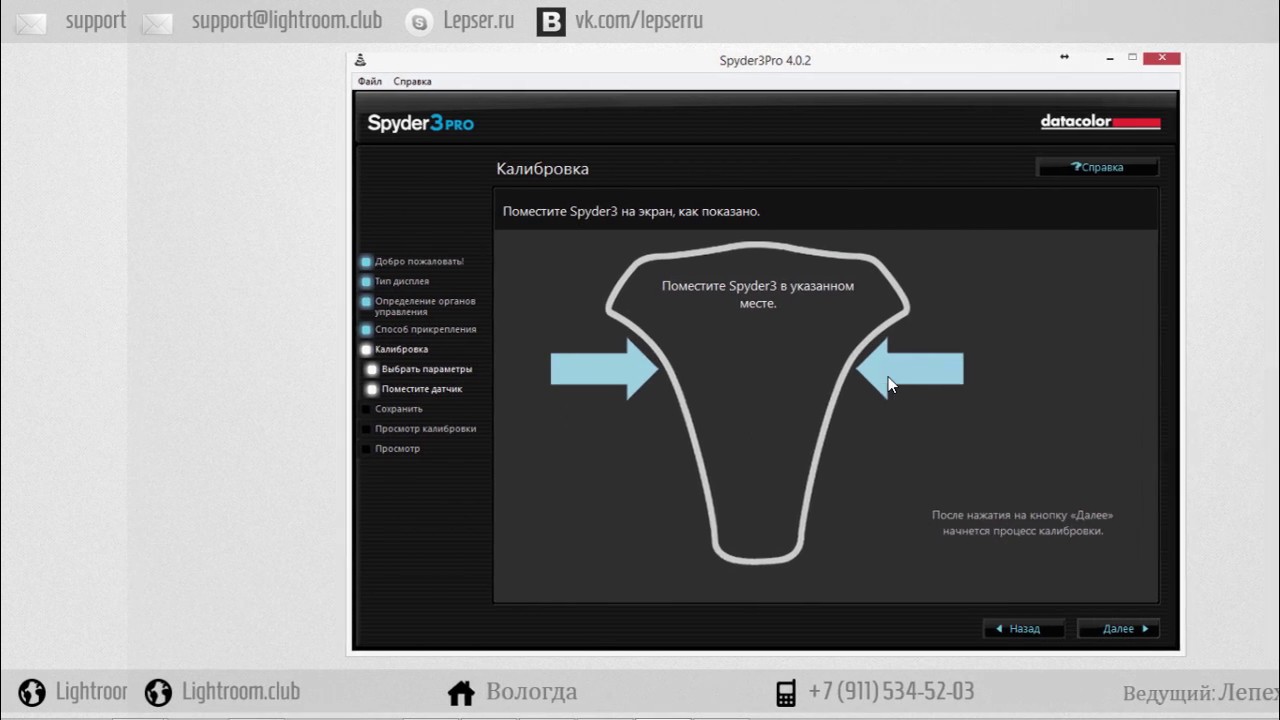Screen dimensions: 1280x720
Task: Click the instruction Поместите Spyder3 на экран
Action: [631, 212]
